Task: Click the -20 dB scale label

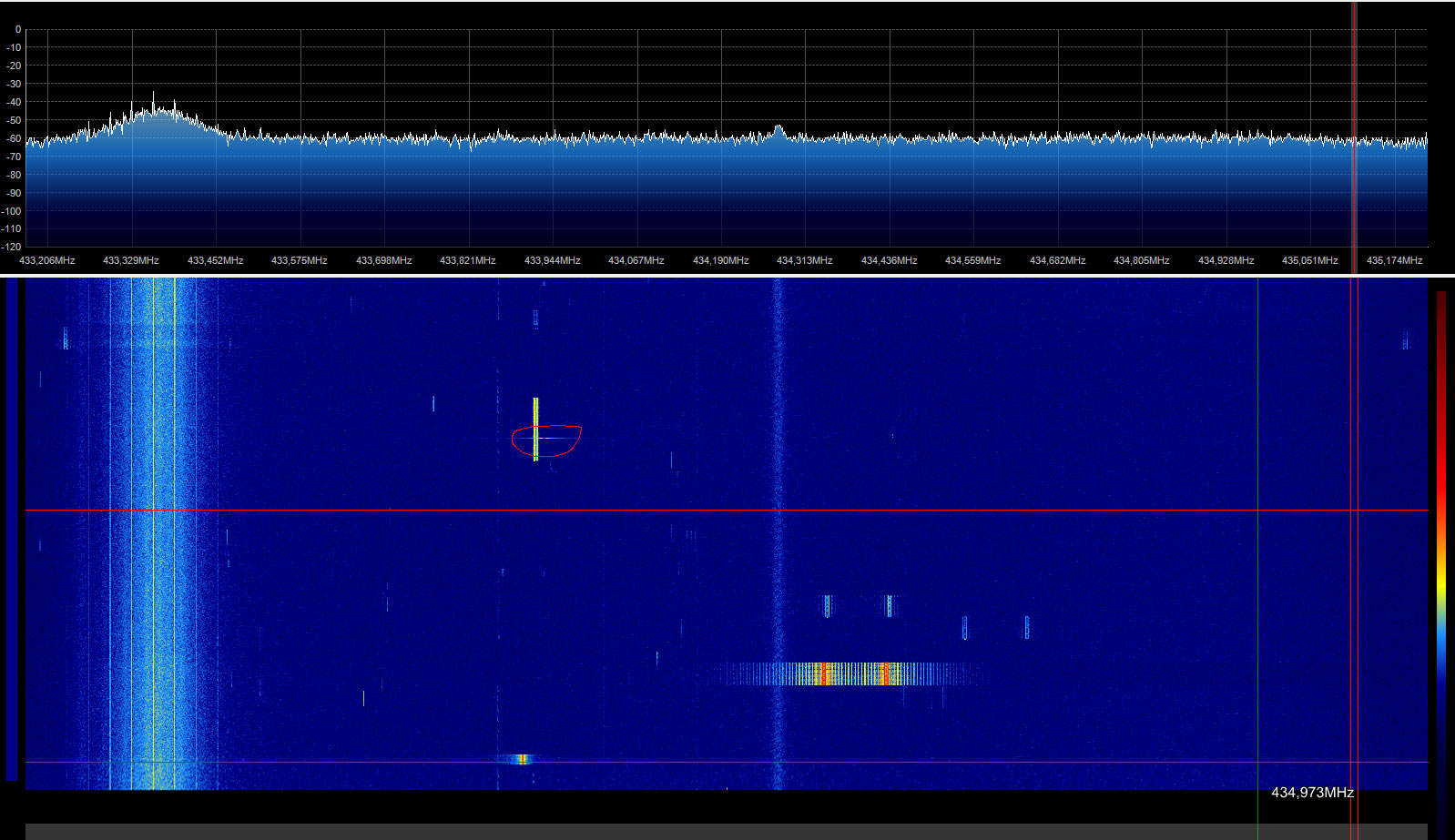Action: click(x=13, y=66)
